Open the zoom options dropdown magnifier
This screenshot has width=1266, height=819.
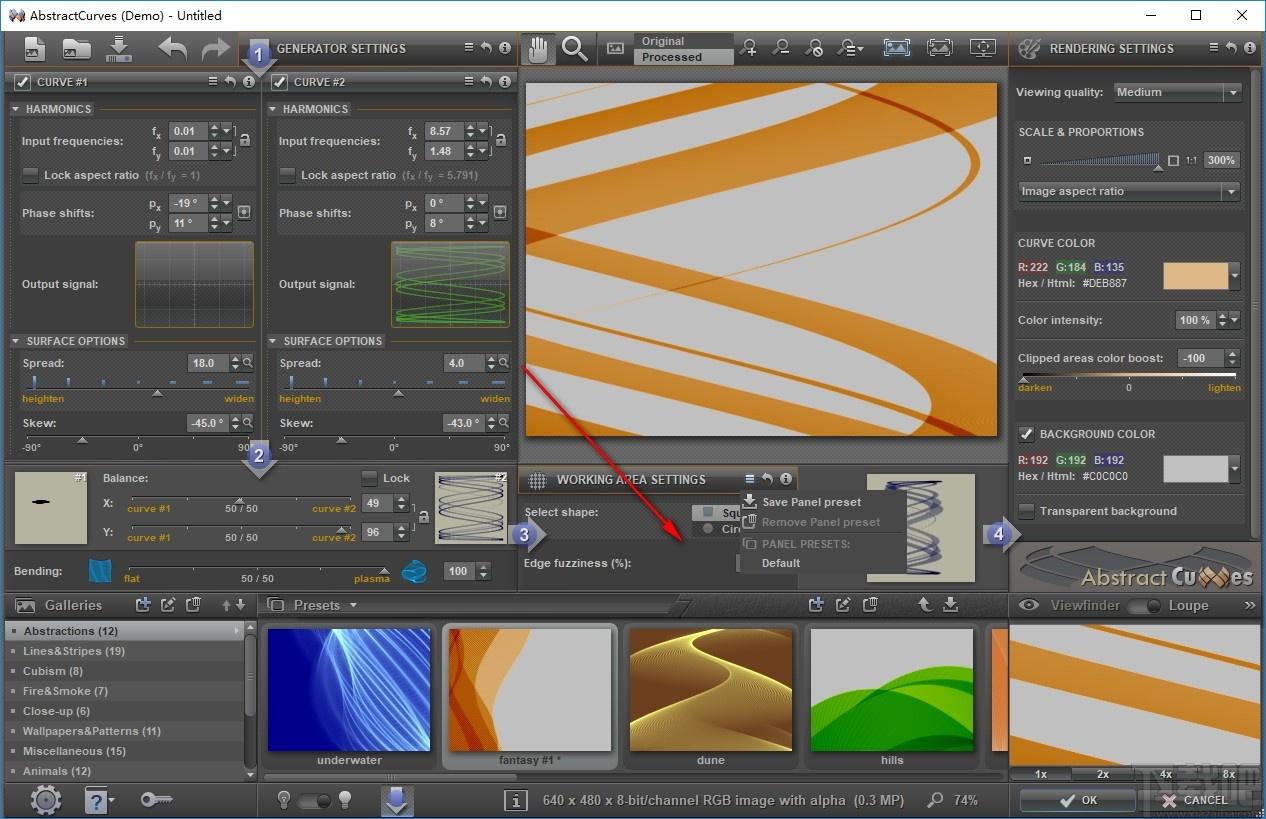pyautogui.click(x=851, y=47)
